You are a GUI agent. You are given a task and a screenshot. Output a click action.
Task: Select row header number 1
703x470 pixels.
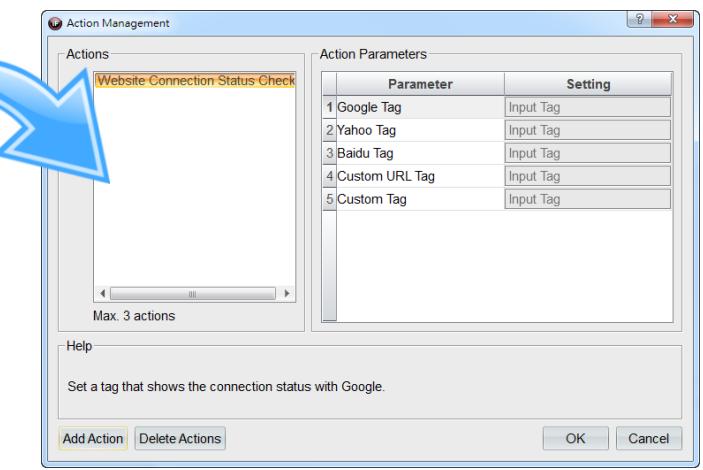(x=330, y=107)
